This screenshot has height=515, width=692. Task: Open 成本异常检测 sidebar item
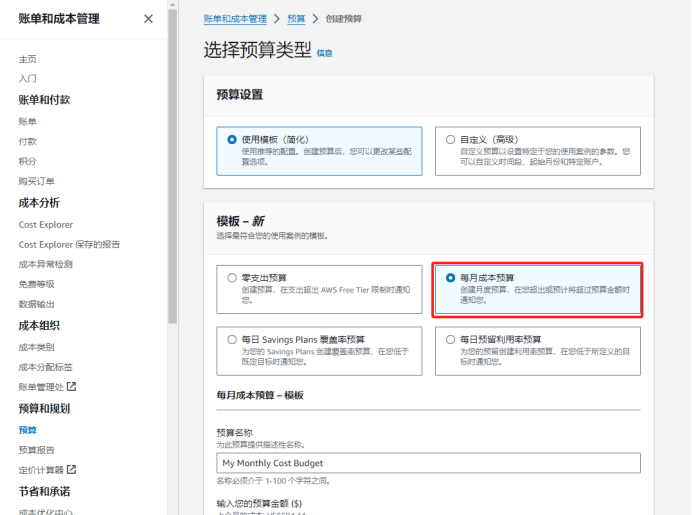tap(45, 264)
